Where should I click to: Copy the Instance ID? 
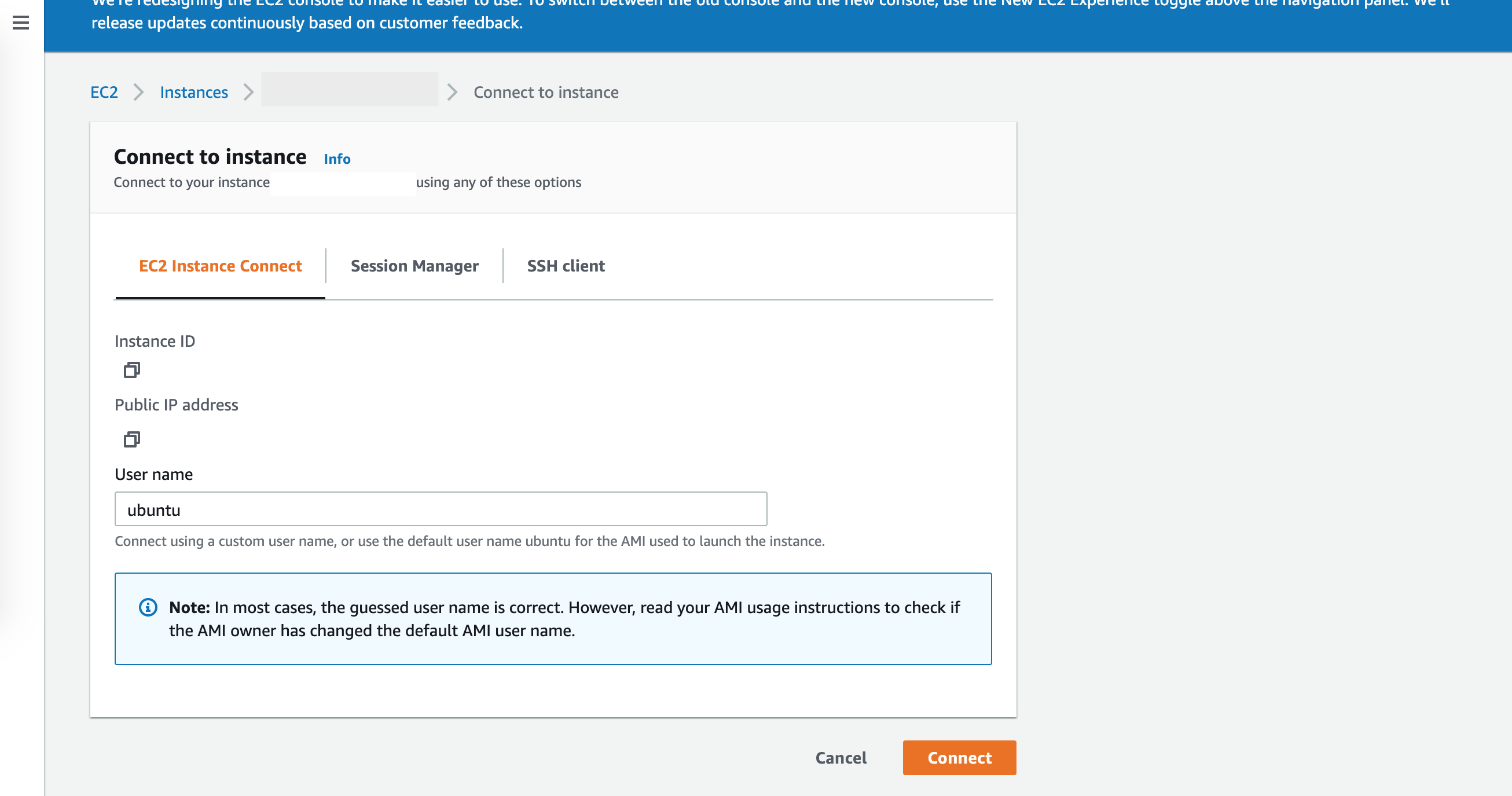pos(131,370)
